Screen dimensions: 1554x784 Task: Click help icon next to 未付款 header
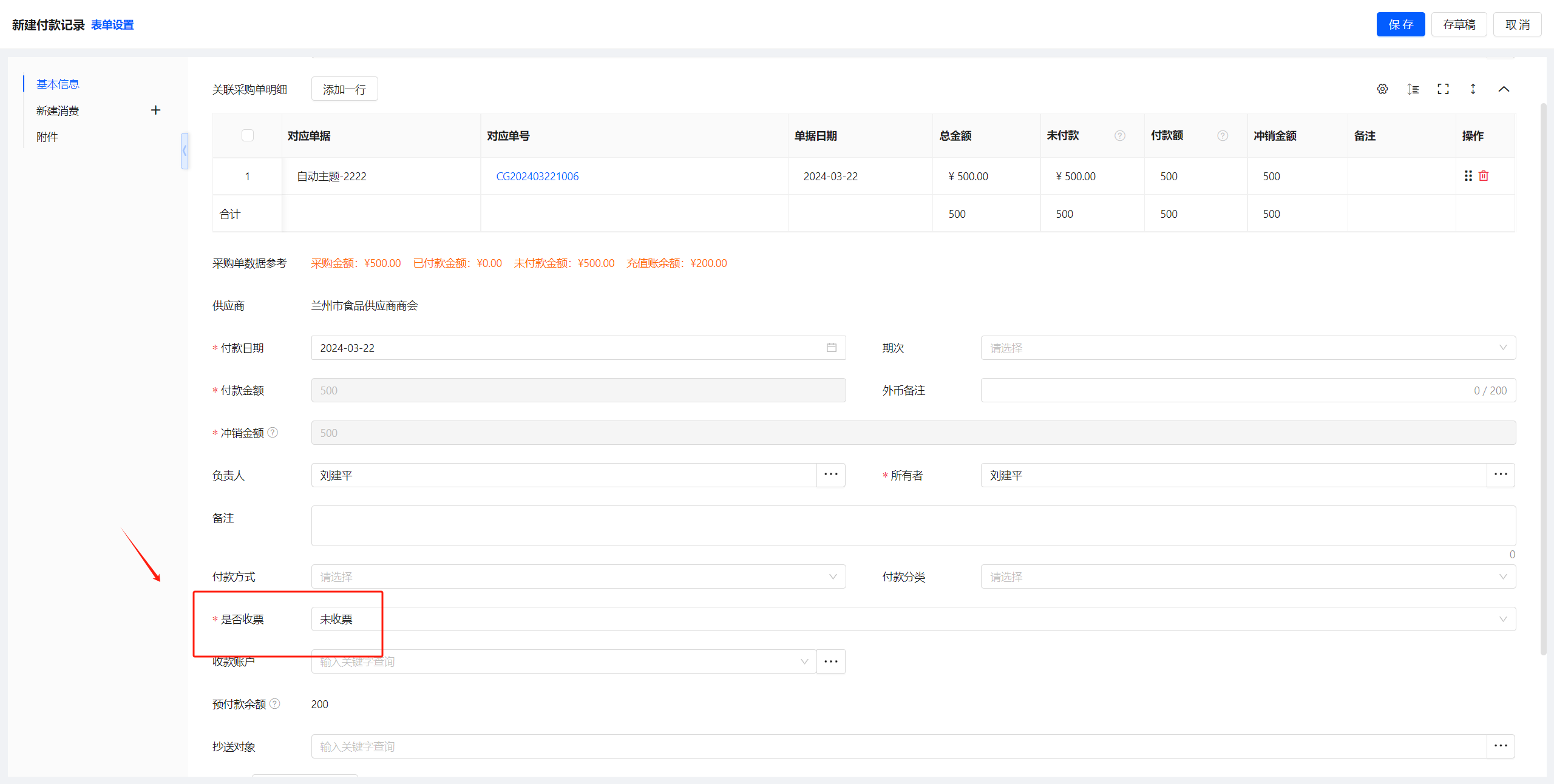(1120, 136)
